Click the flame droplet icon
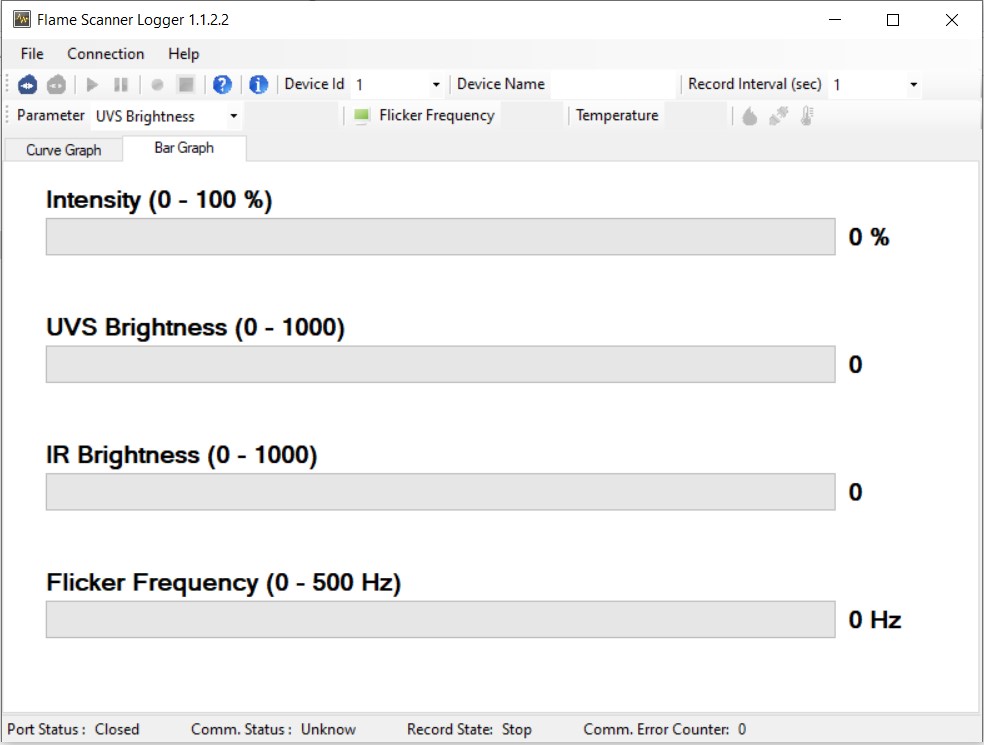 pyautogui.click(x=750, y=116)
